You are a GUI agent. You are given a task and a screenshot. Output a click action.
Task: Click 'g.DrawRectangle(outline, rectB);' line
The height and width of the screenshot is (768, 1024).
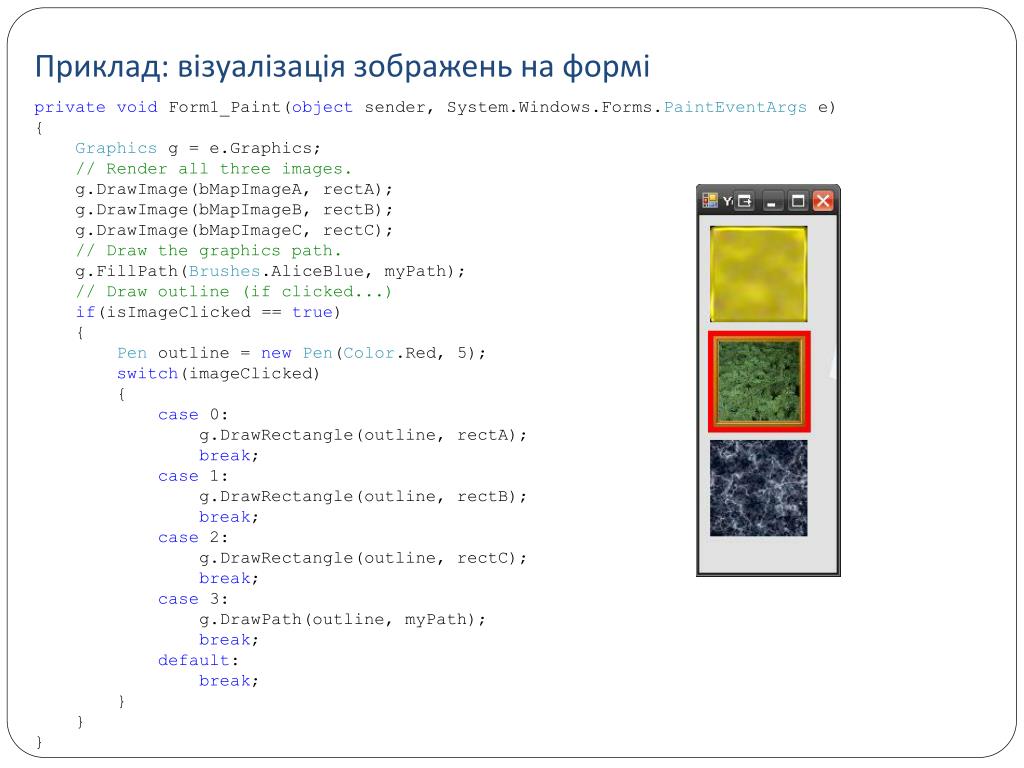[x=363, y=497]
